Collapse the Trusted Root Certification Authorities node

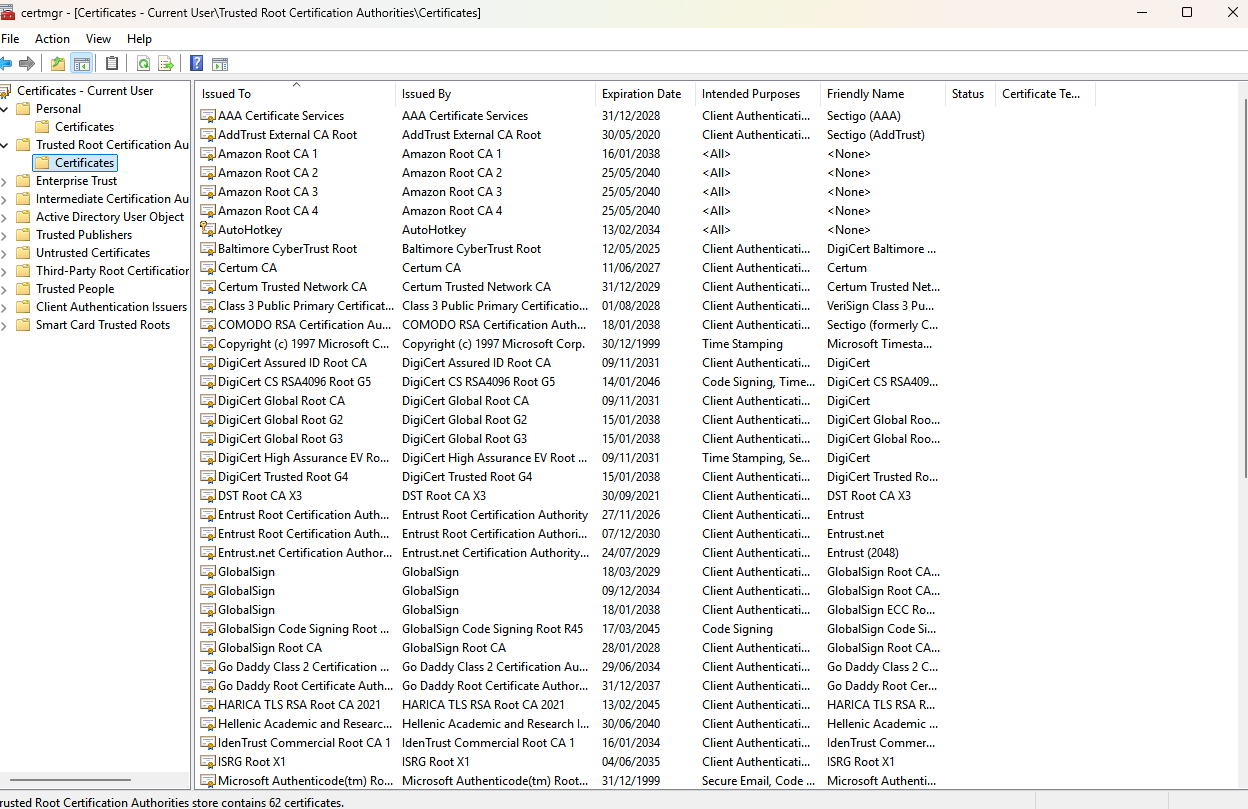pyautogui.click(x=4, y=145)
